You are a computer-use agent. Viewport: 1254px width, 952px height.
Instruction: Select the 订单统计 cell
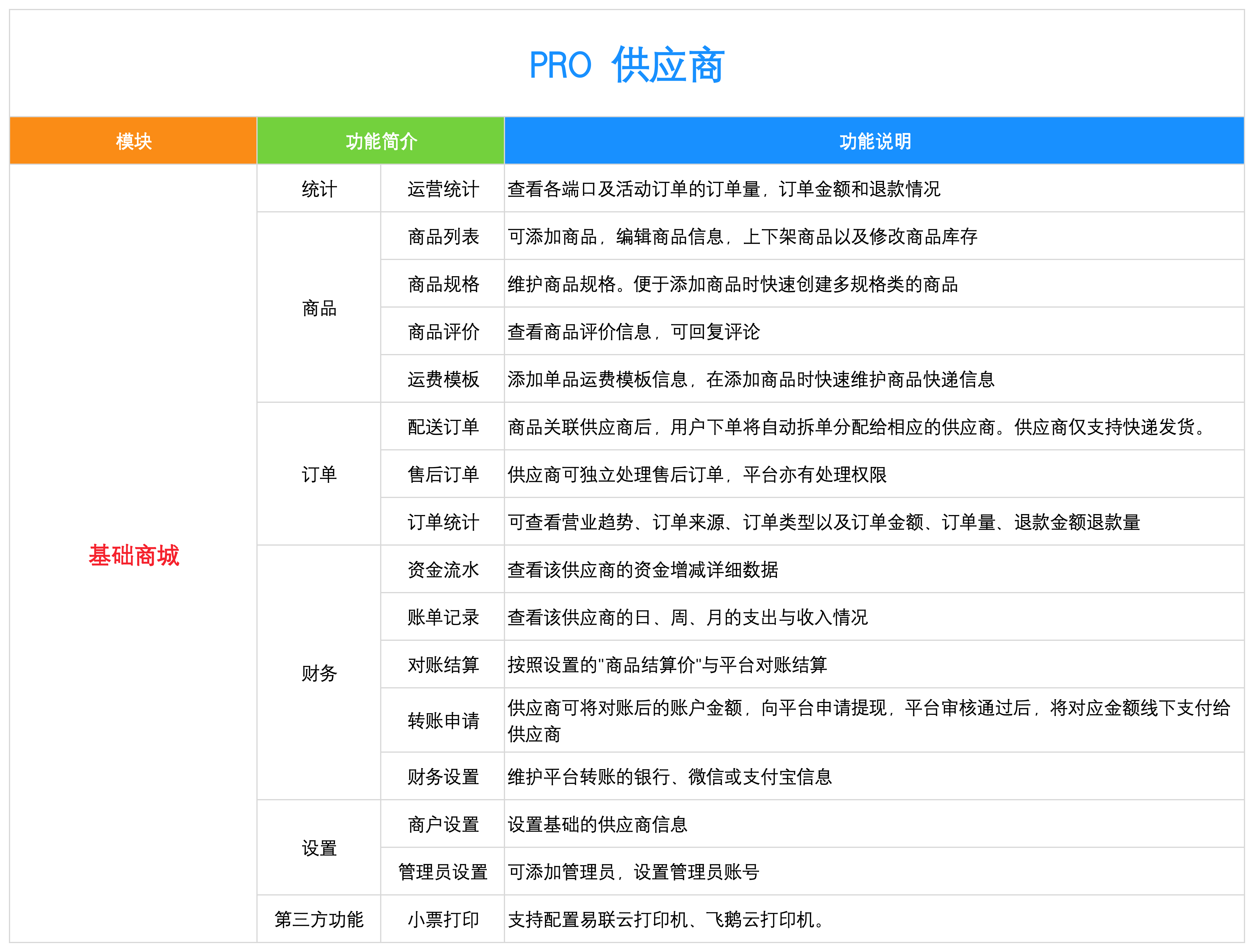point(443,522)
